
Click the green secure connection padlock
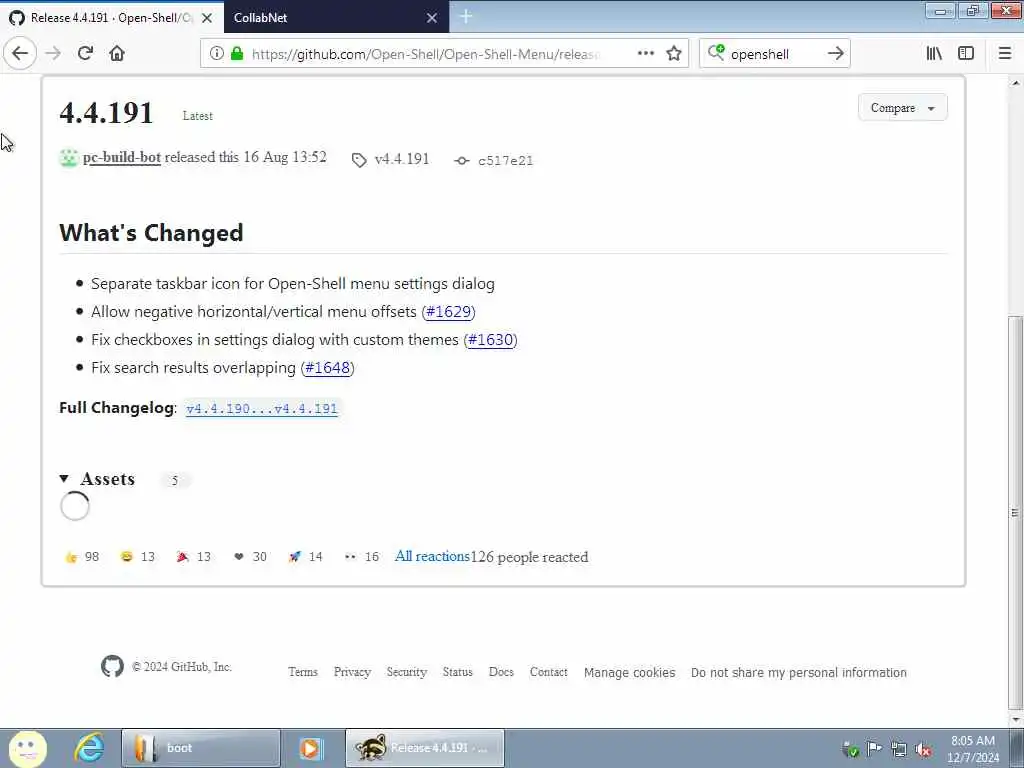237,54
